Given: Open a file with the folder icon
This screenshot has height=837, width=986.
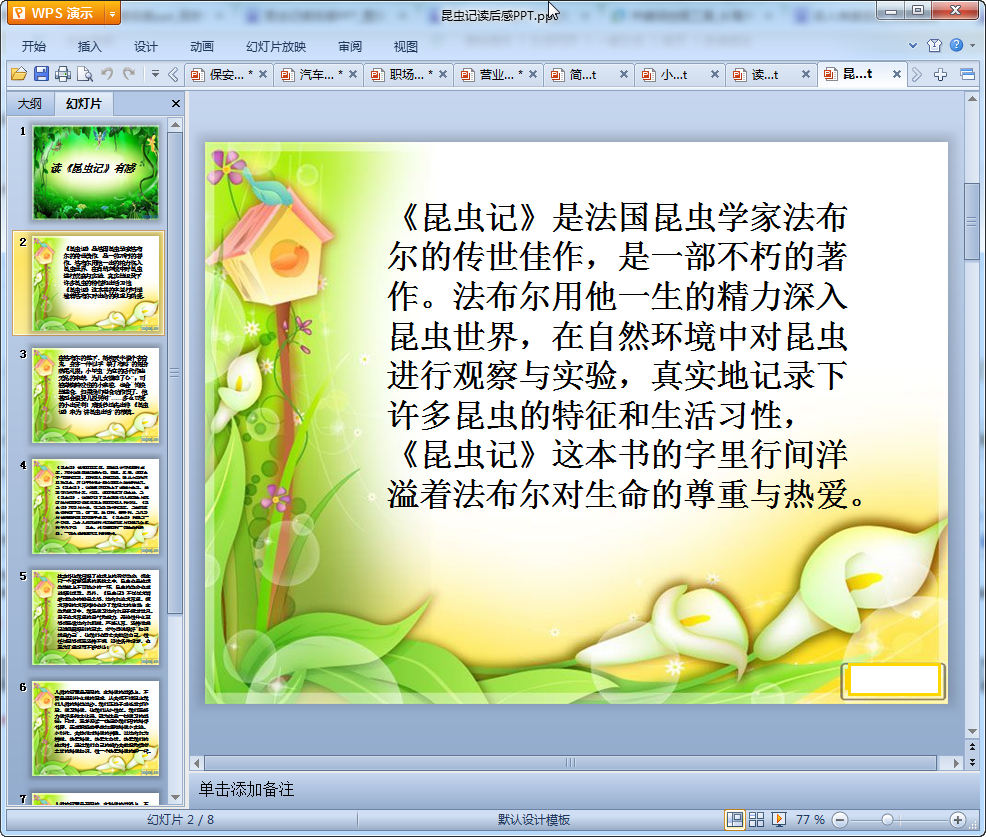Looking at the screenshot, I should tap(19, 74).
